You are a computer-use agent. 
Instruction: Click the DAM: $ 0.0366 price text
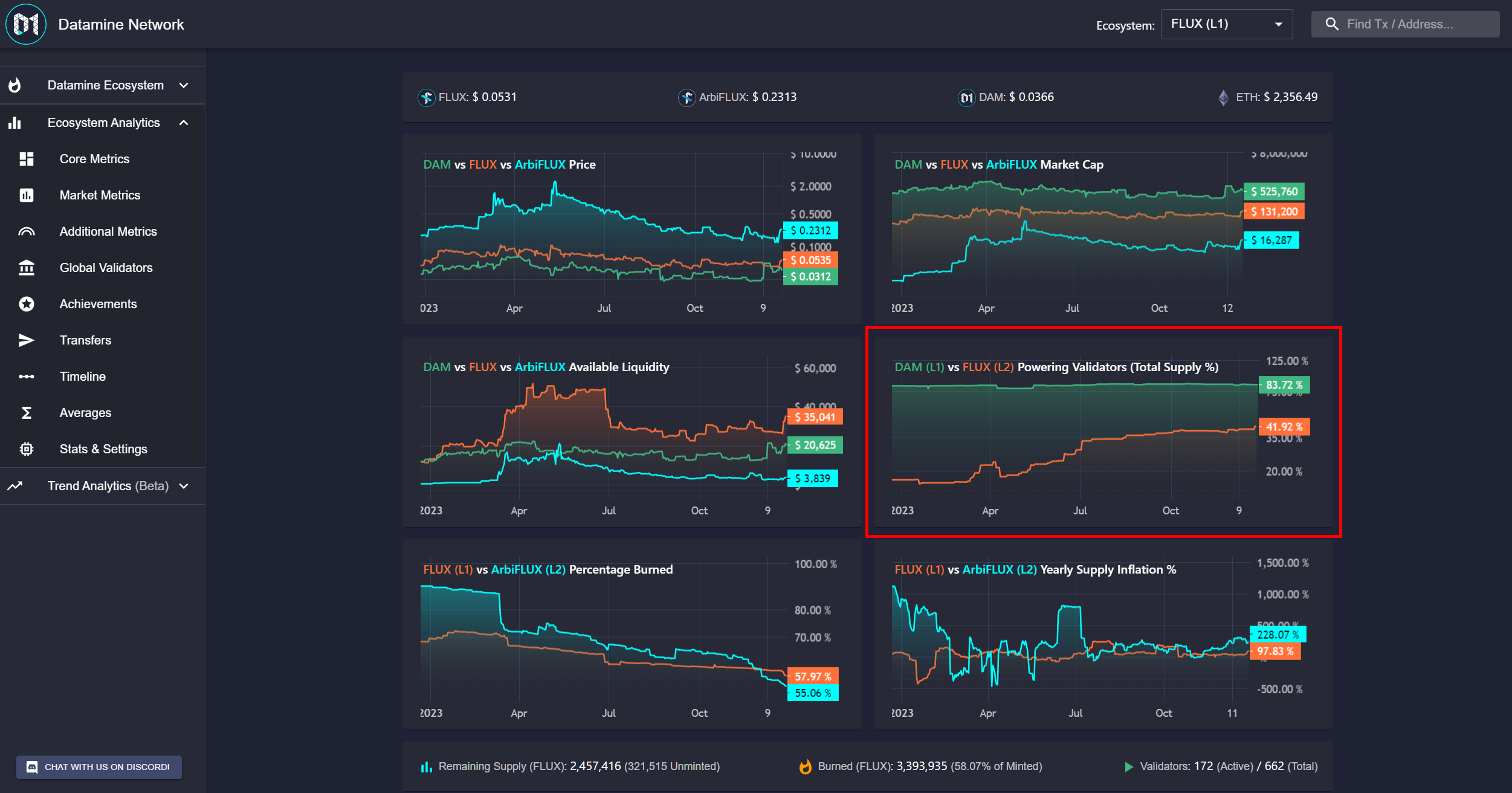click(1016, 97)
